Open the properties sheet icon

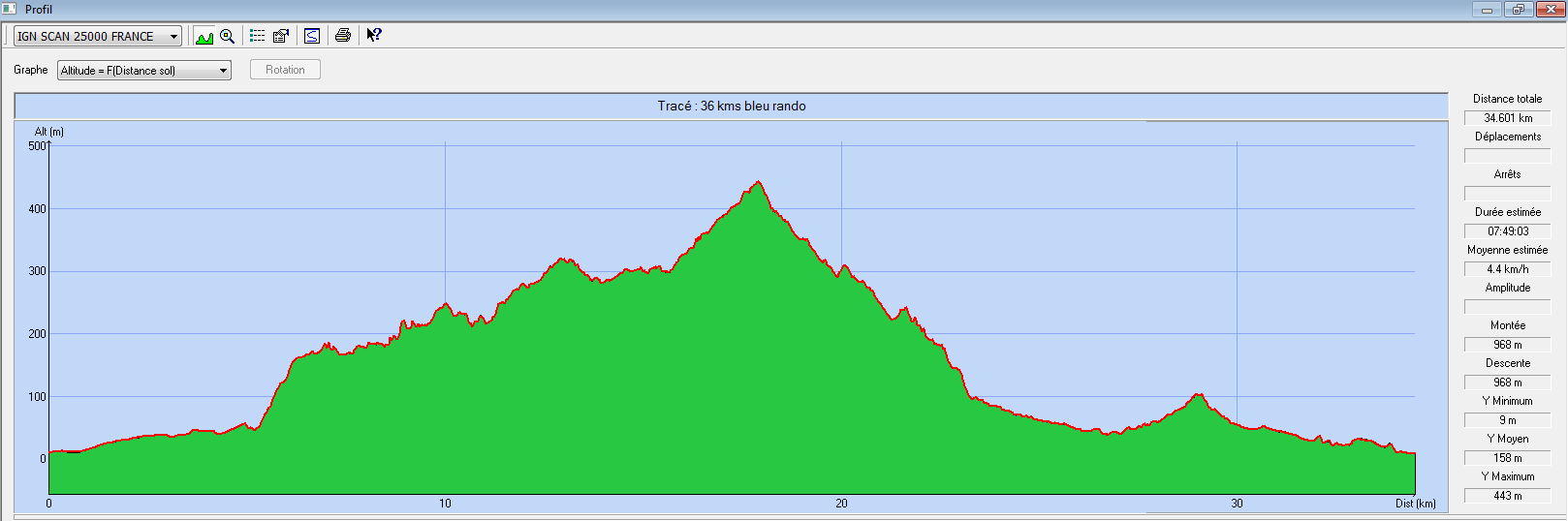click(281, 36)
